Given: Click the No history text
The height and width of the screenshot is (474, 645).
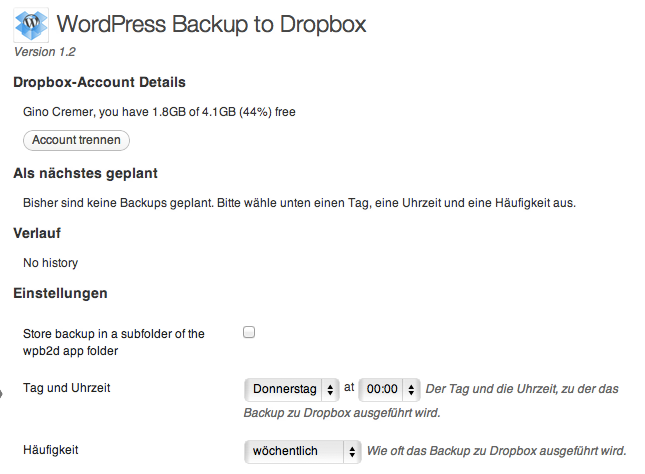Looking at the screenshot, I should coord(51,263).
